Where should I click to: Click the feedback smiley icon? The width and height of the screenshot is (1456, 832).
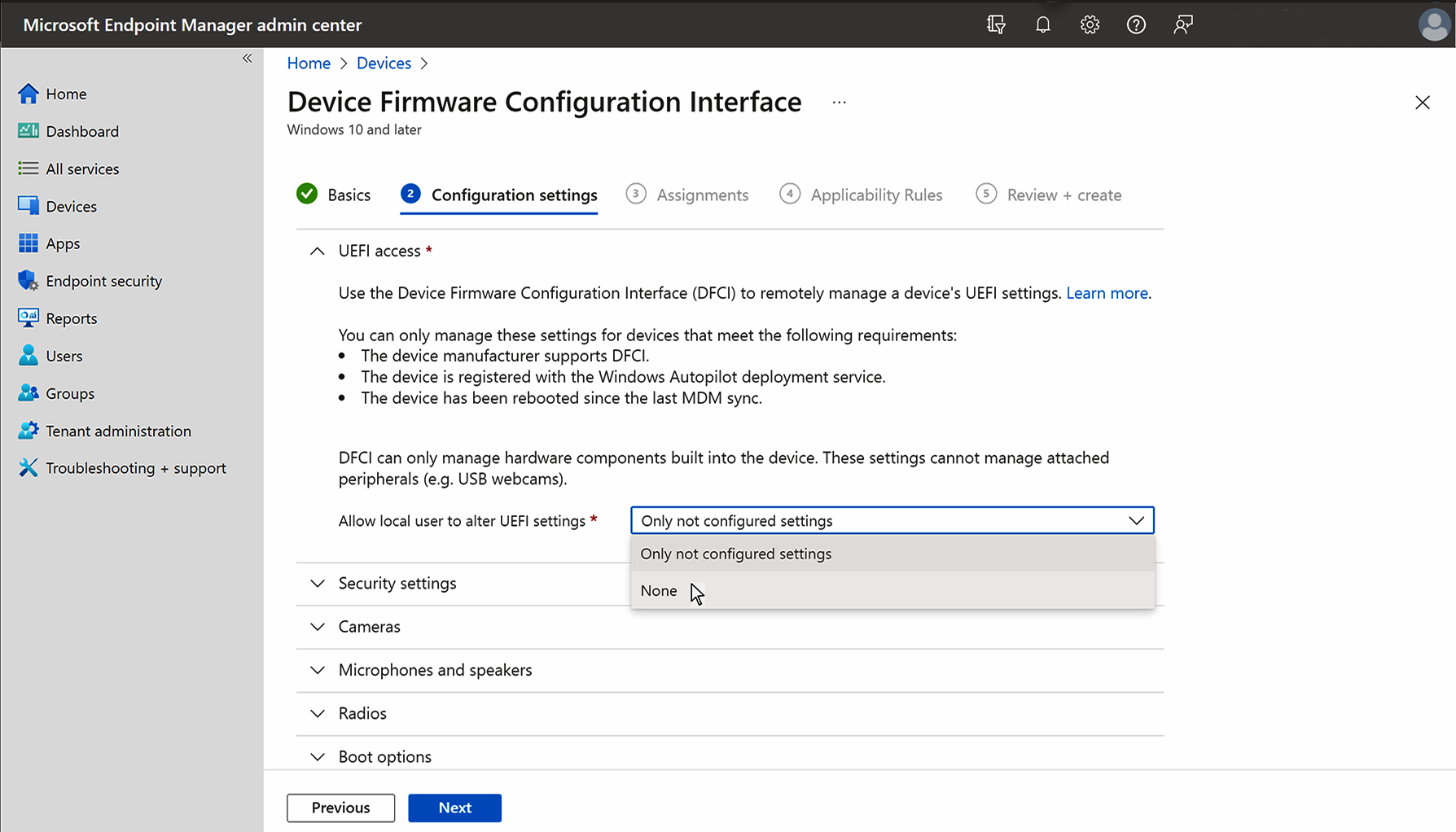point(1182,24)
